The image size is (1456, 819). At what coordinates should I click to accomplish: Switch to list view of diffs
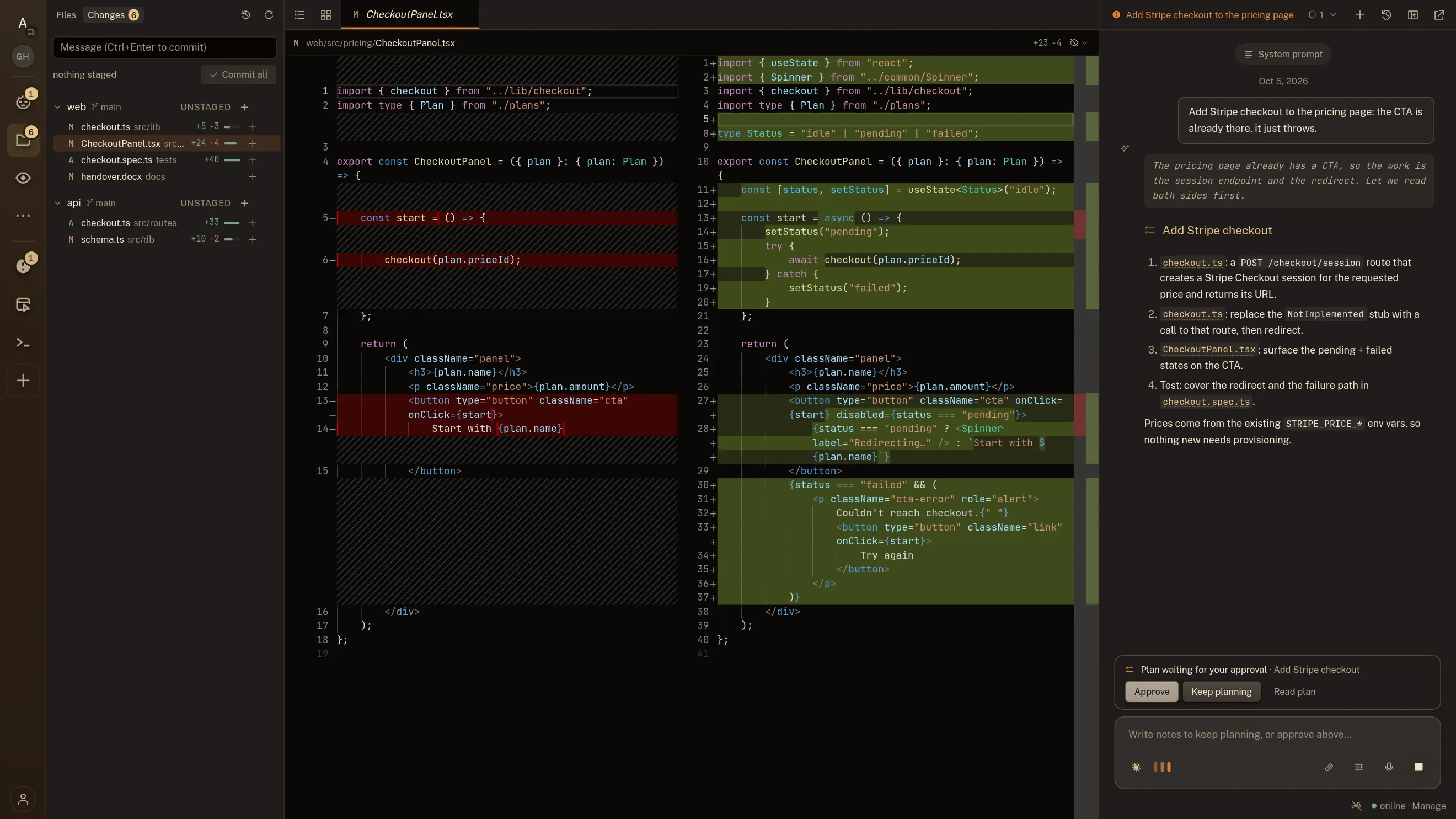point(299,15)
